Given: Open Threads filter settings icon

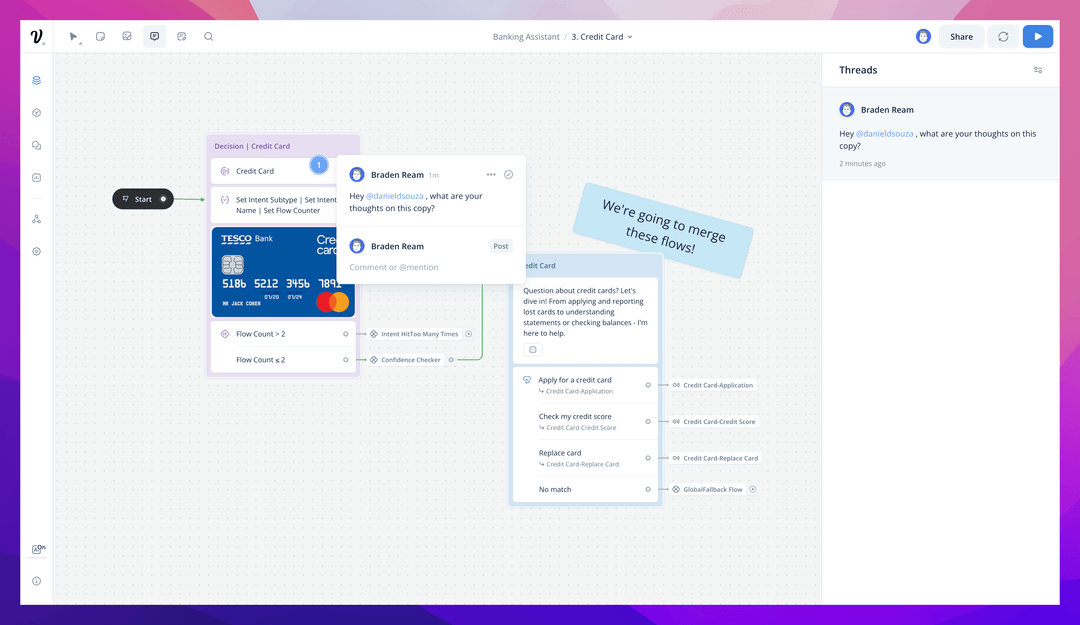Looking at the screenshot, I should click(x=1038, y=70).
